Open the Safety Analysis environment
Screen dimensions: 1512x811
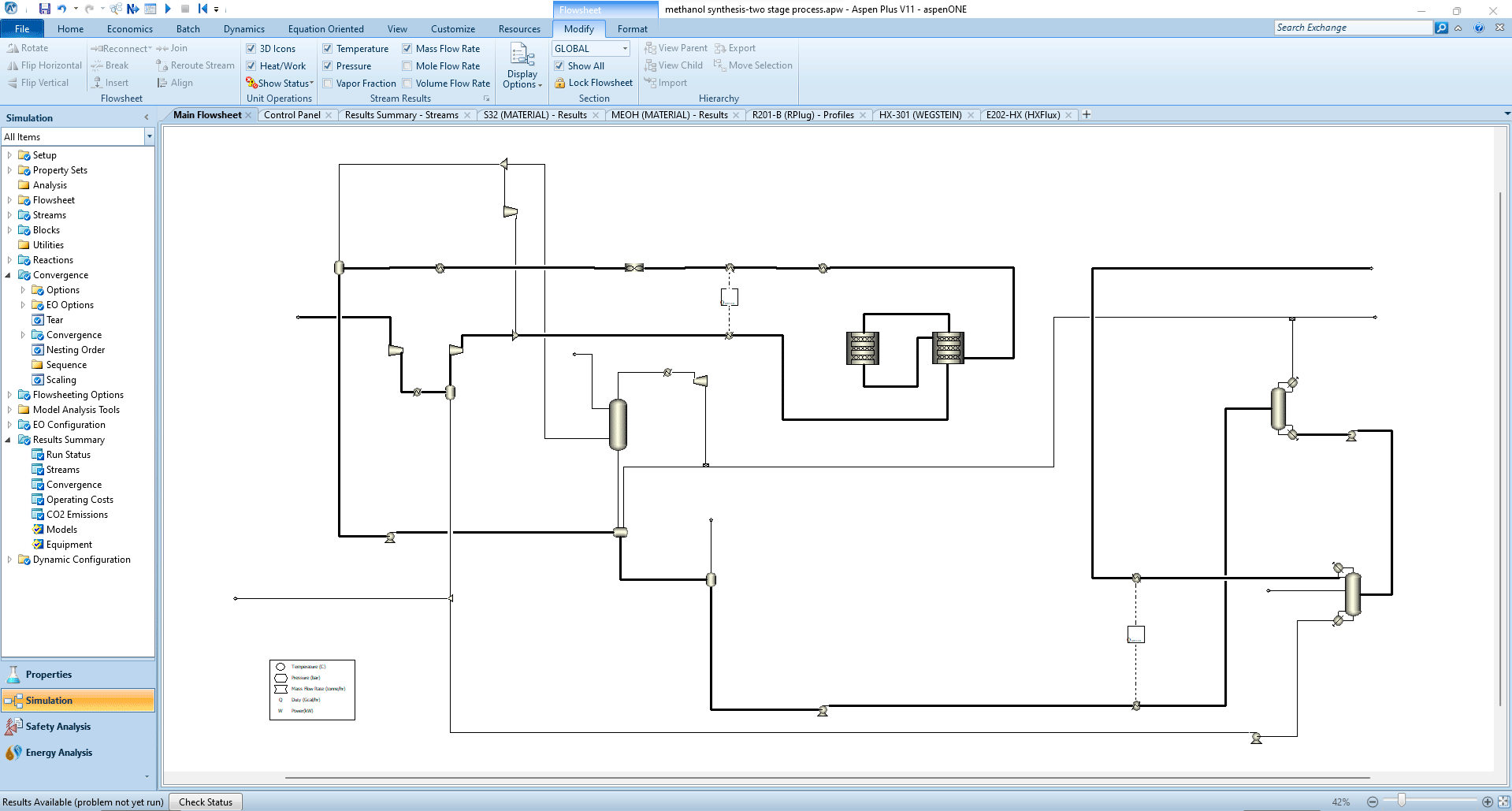point(78,727)
